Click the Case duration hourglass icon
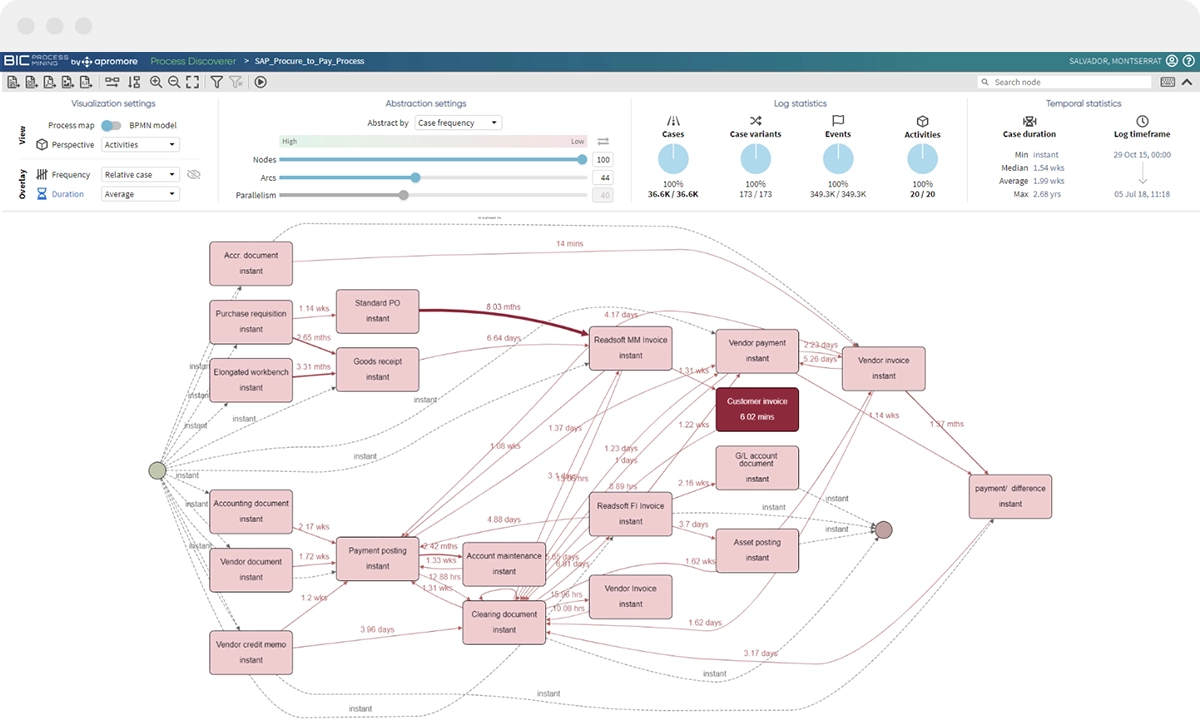1200x727 pixels. (x=1029, y=120)
